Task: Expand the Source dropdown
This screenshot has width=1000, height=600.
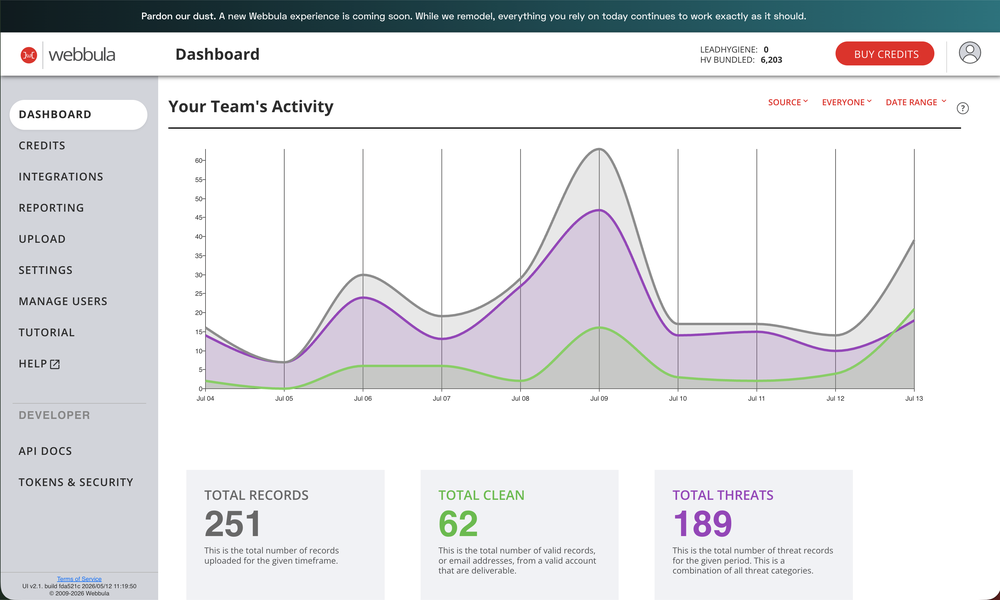Action: coord(788,102)
